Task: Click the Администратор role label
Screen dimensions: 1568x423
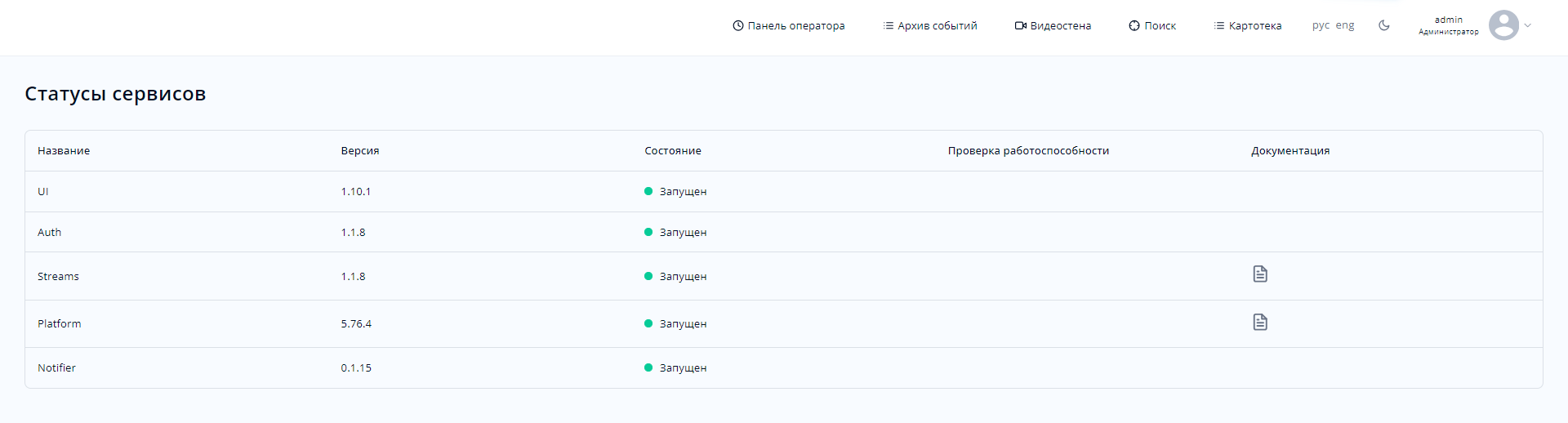Action: click(1449, 32)
